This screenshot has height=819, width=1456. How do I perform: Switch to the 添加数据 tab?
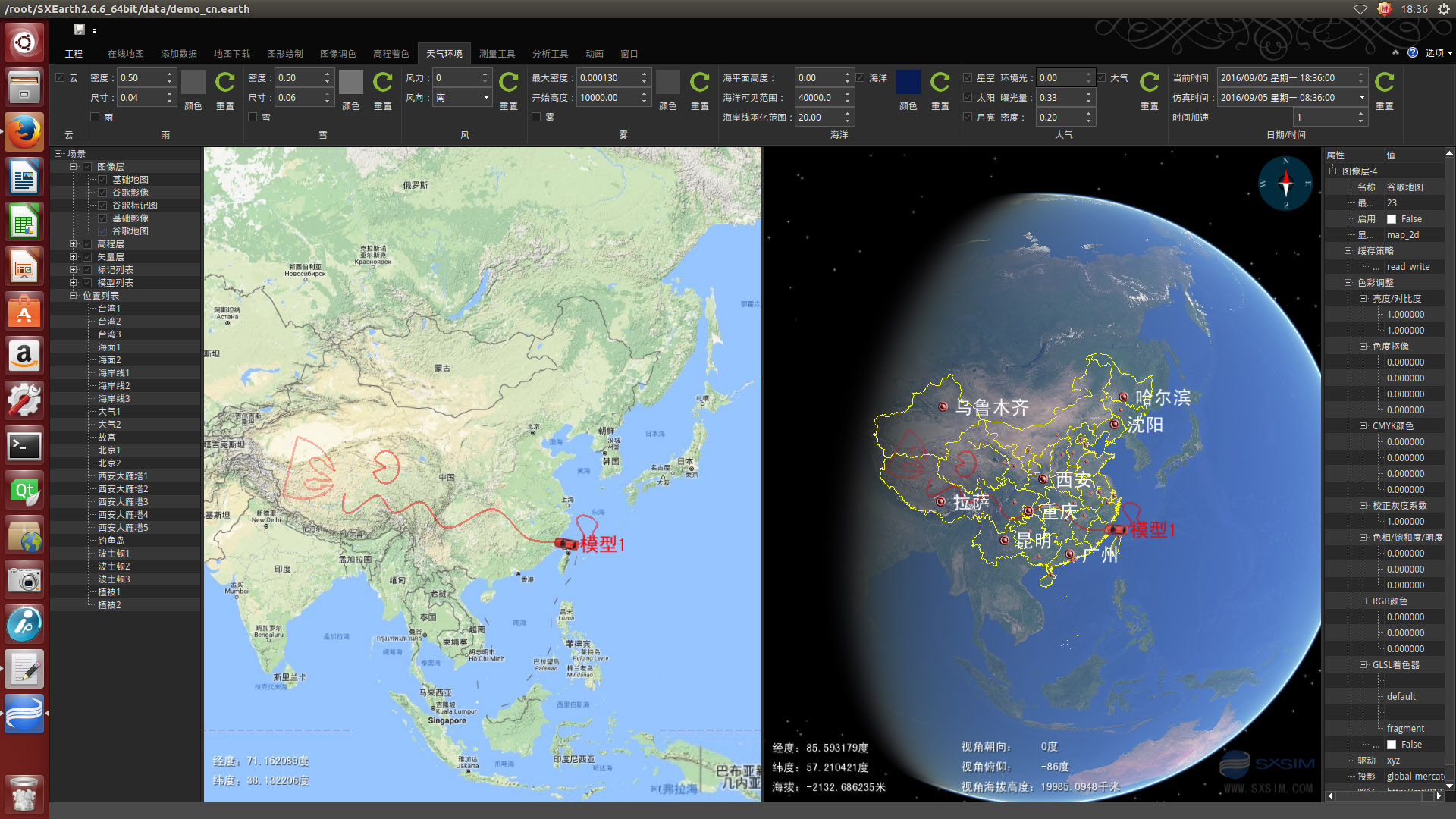click(179, 54)
